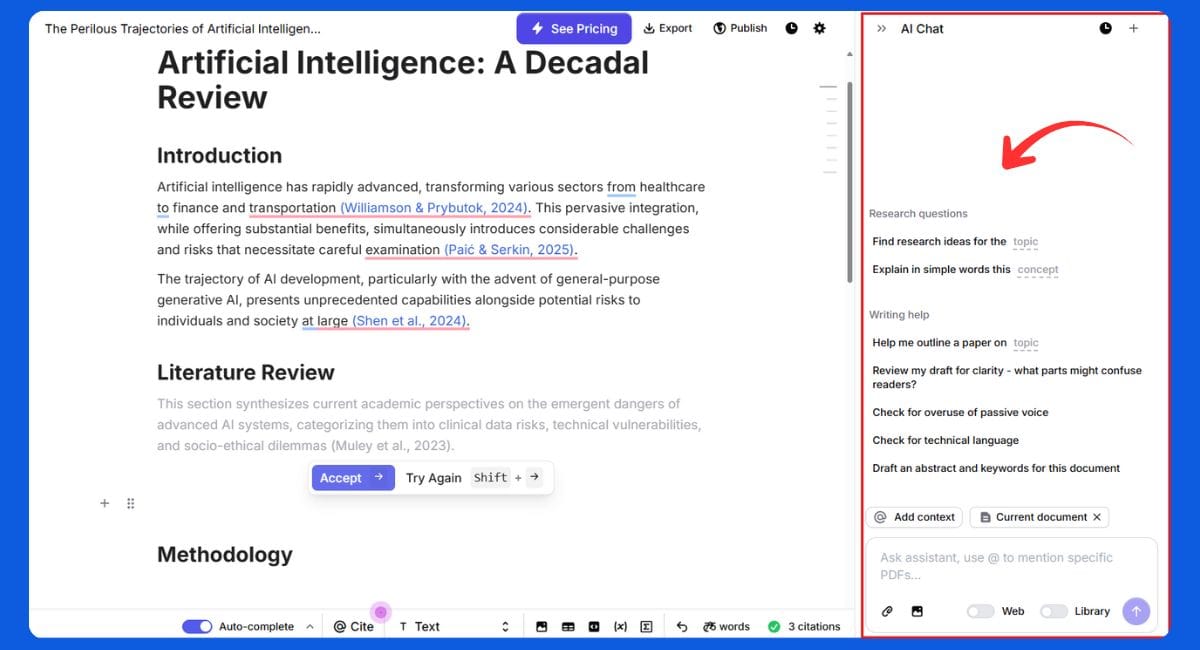1200x650 pixels.
Task: Click the insert image icon in bottom toolbar
Action: 542,627
